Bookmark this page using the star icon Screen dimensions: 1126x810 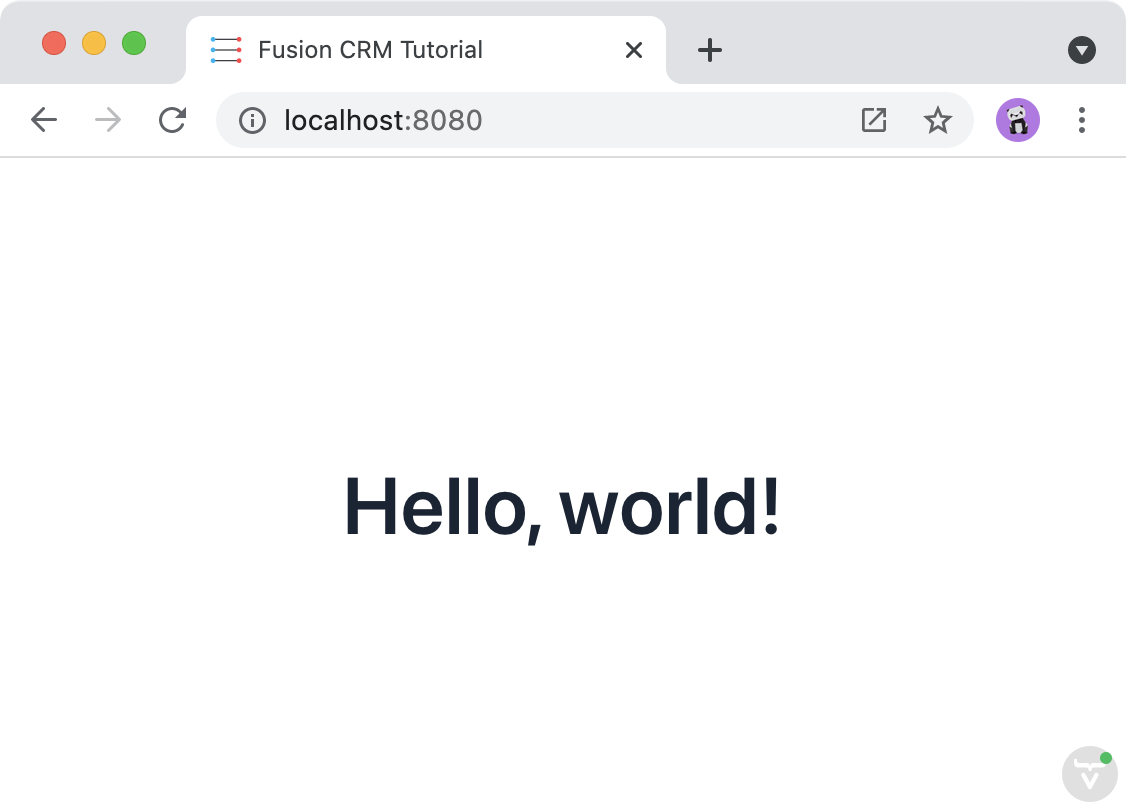pos(938,120)
